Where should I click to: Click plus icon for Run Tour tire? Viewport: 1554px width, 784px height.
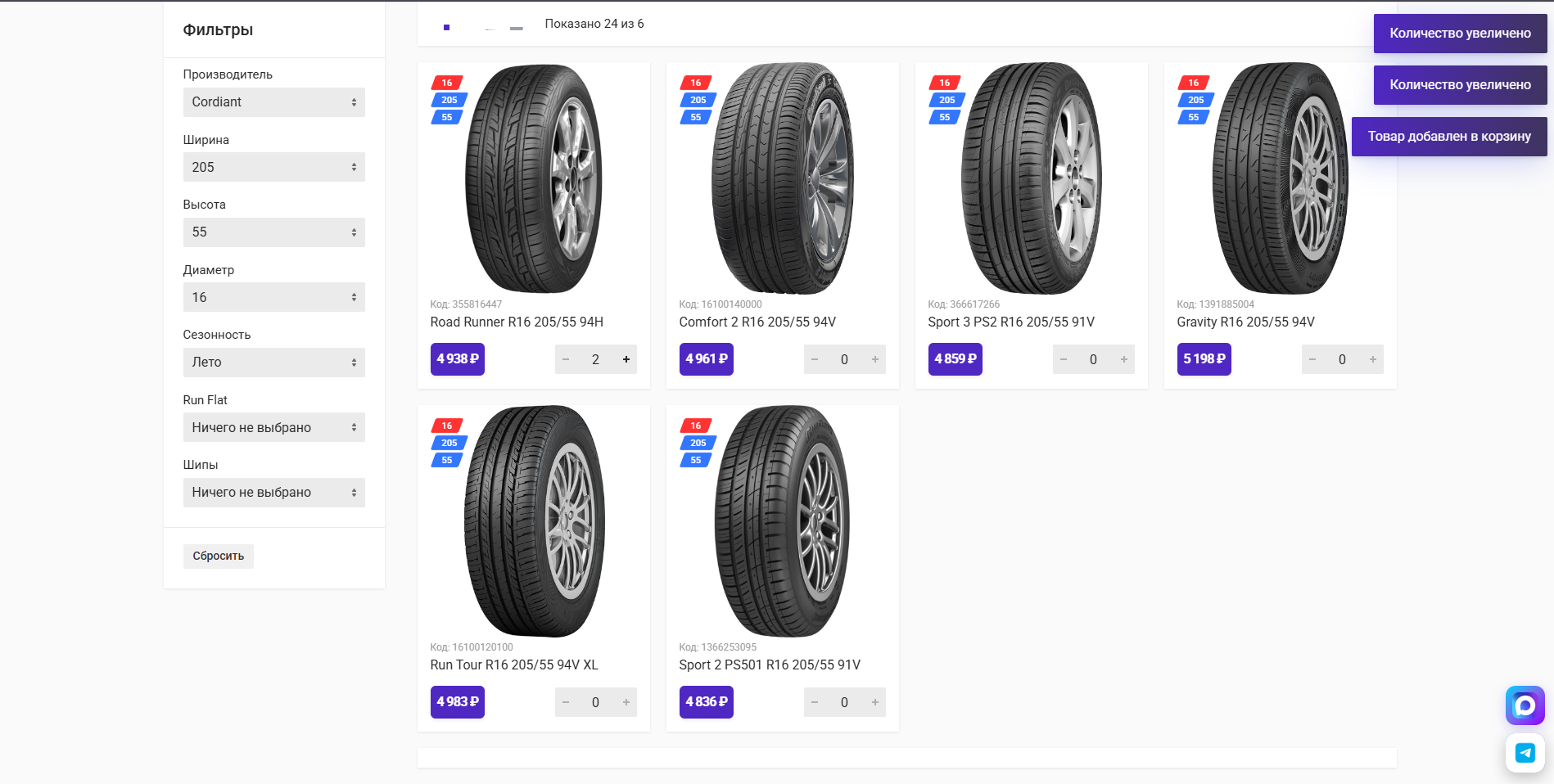coord(626,702)
